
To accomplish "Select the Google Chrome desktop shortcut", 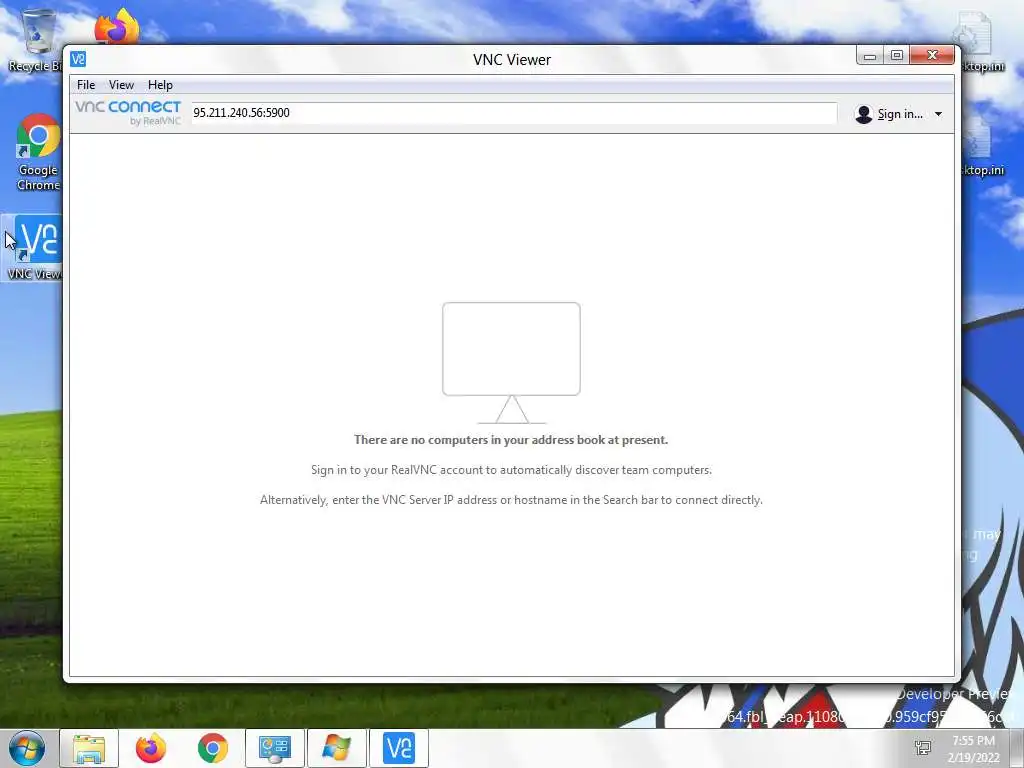I will click(38, 153).
